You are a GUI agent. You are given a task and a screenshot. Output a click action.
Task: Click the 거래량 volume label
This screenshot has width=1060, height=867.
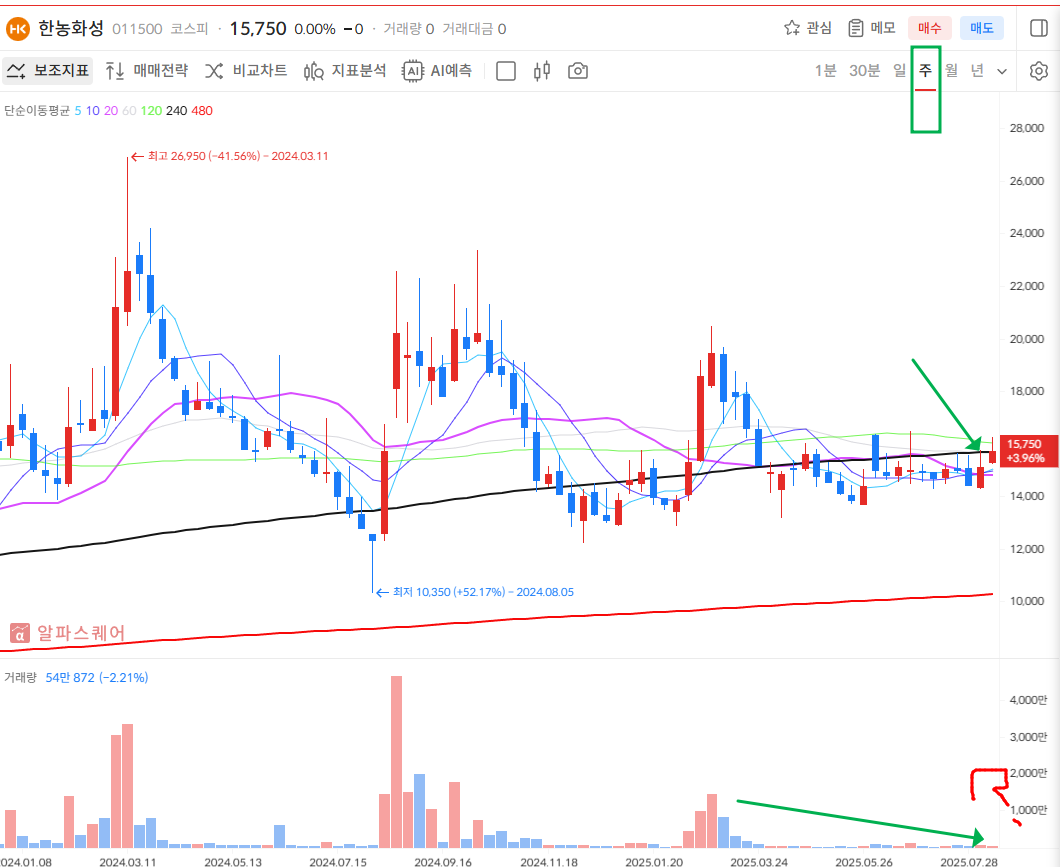click(x=20, y=677)
